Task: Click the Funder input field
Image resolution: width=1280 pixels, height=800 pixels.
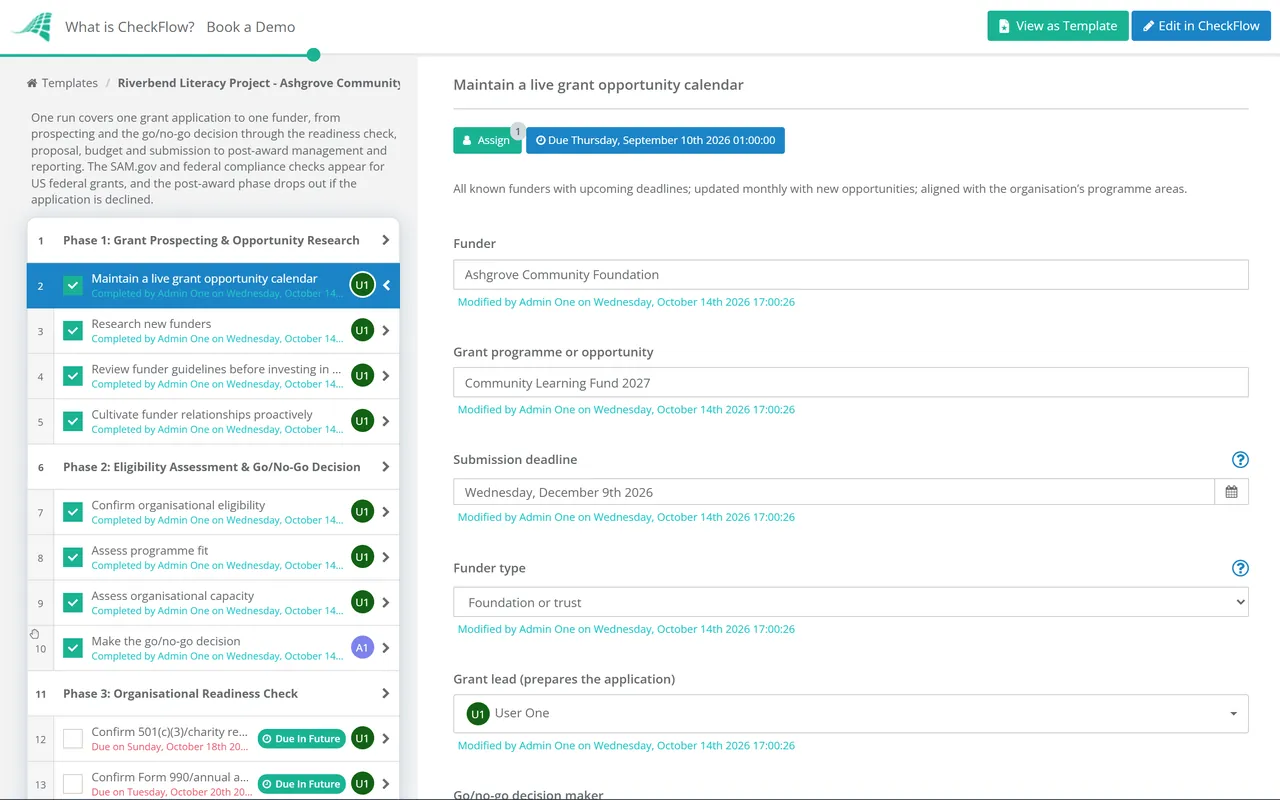Action: pos(851,275)
